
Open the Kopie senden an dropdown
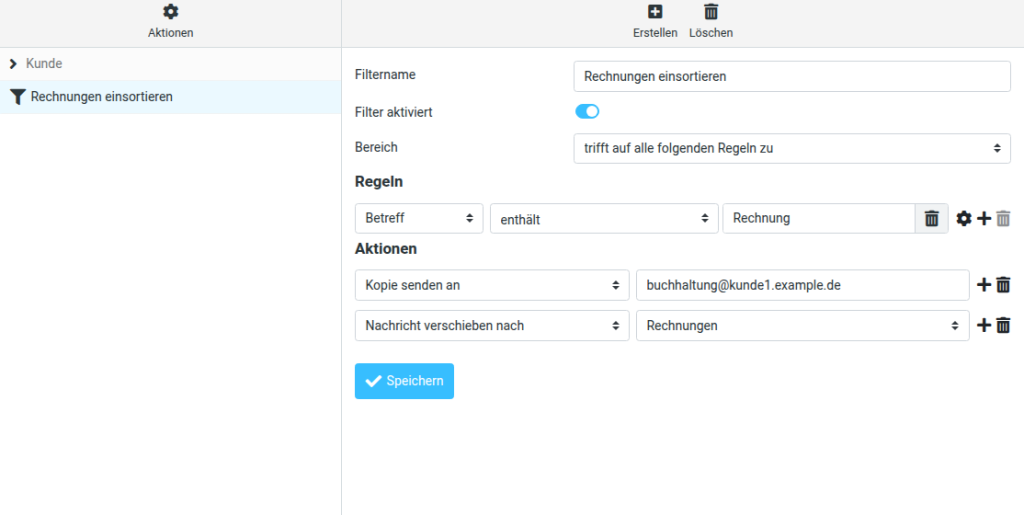pos(492,285)
